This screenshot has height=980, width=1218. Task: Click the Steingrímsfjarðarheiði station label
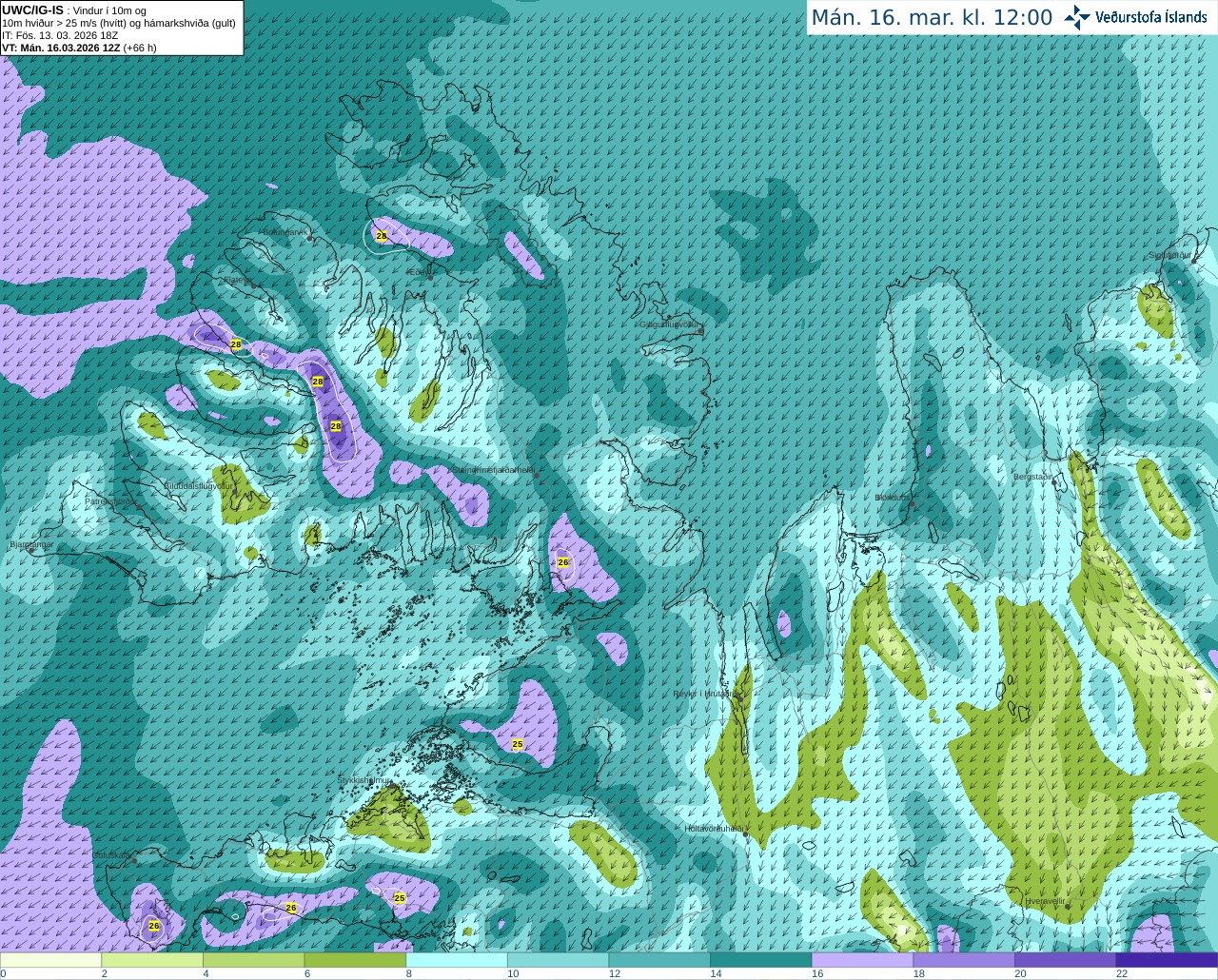tap(492, 470)
